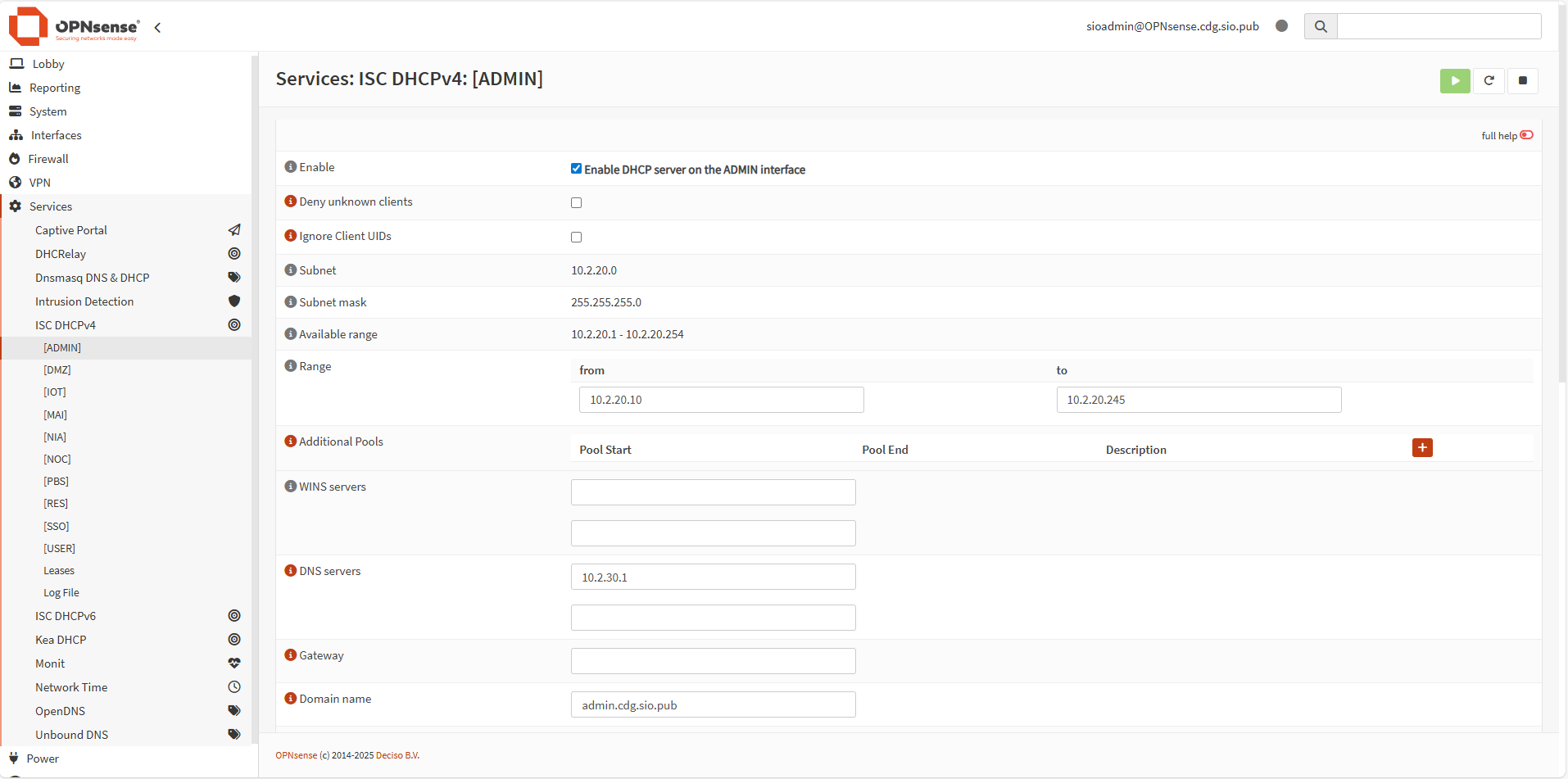
Task: Click the DNS servers field containing 10.2.30.1
Action: tap(712, 576)
